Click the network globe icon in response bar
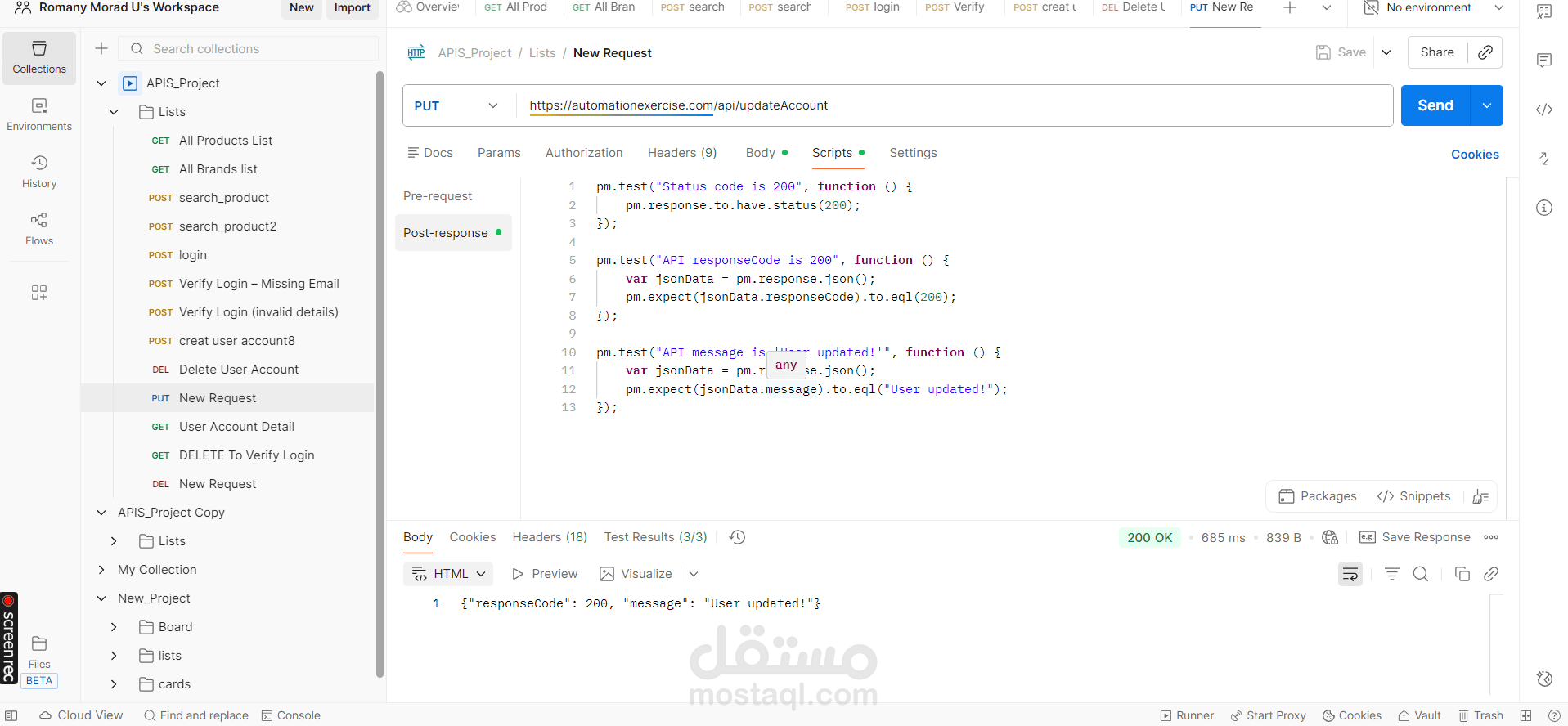 pyautogui.click(x=1330, y=537)
